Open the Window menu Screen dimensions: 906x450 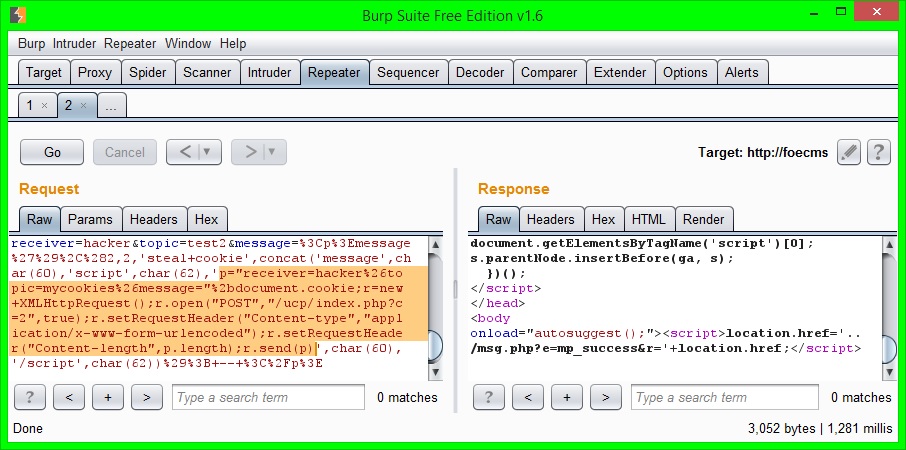click(188, 43)
